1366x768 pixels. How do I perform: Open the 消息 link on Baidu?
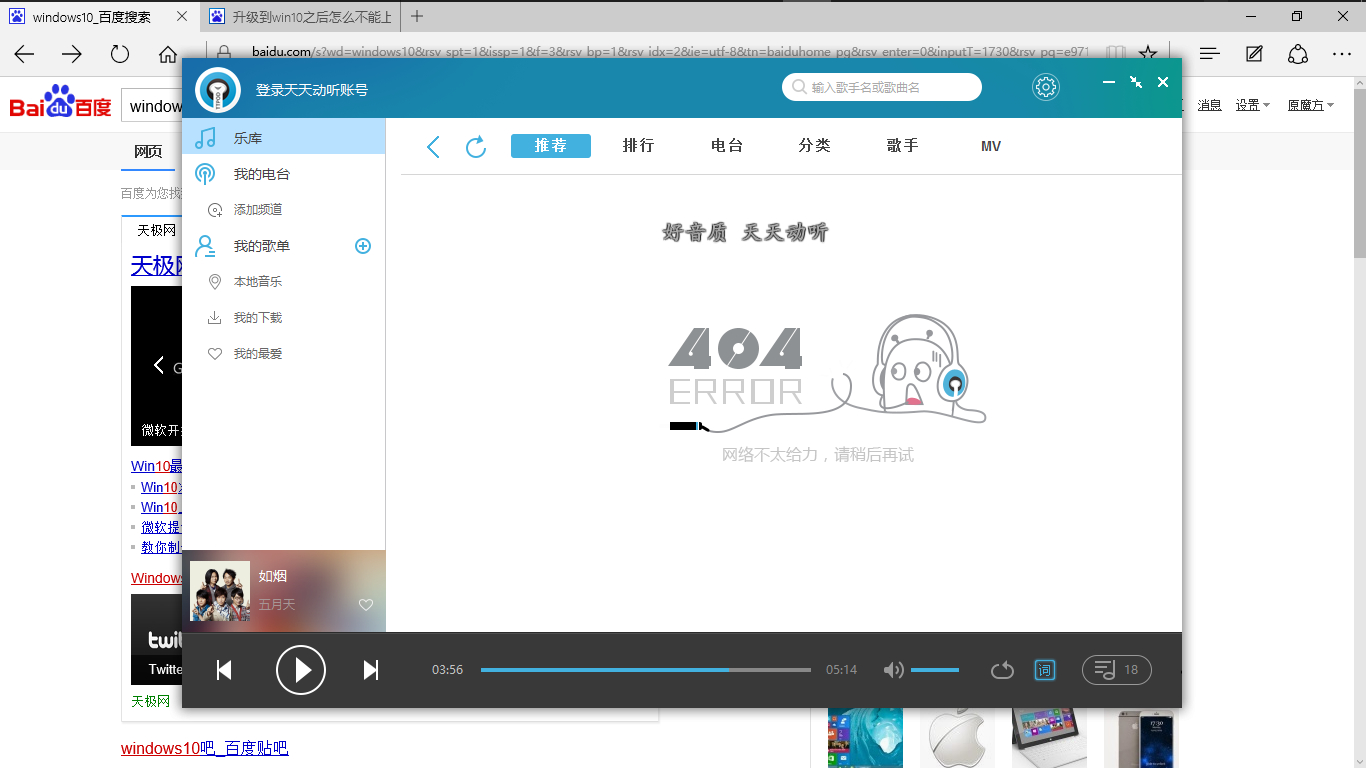pos(1209,105)
